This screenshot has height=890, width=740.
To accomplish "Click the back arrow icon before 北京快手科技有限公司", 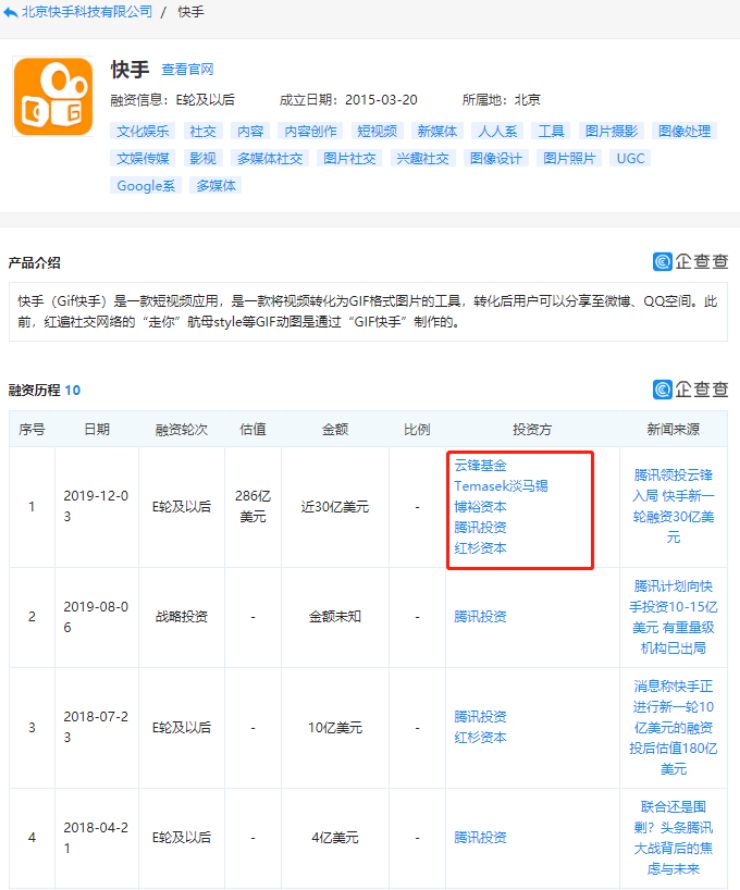I will pos(10,12).
